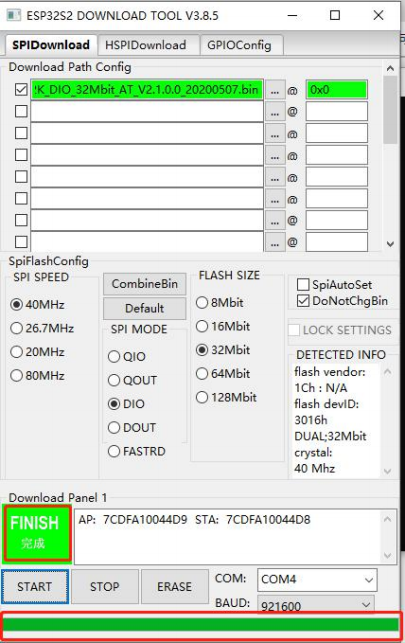
Task: Select 64Mbit flash size
Action: tap(202, 374)
